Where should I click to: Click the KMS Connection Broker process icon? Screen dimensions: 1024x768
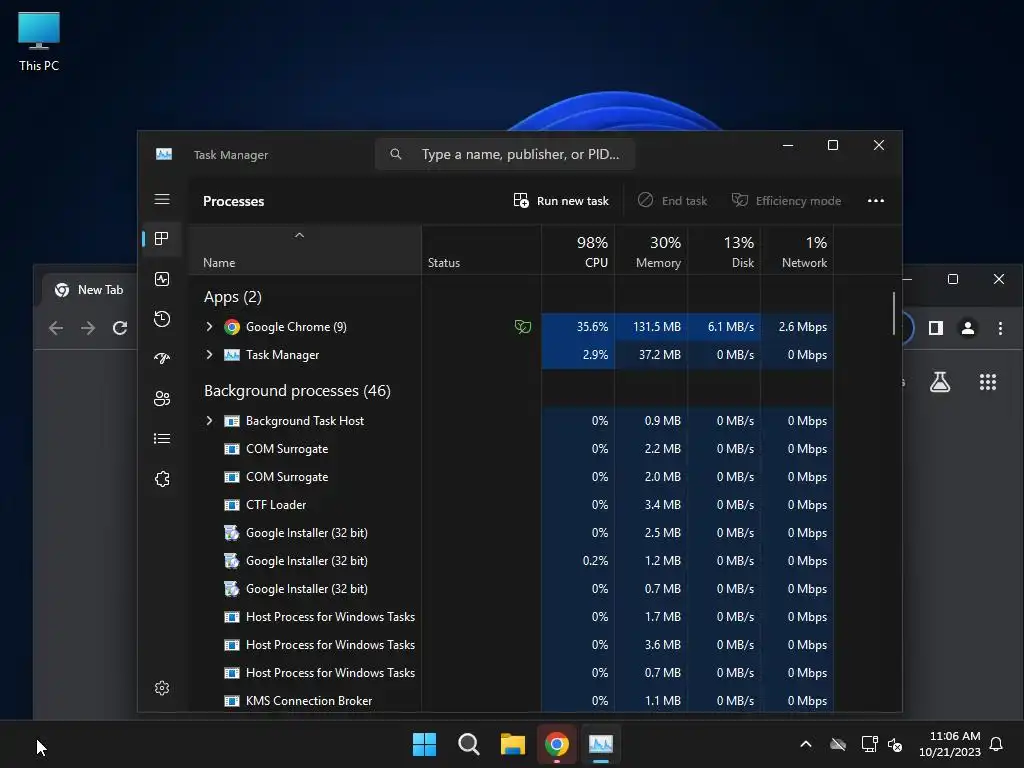click(232, 701)
